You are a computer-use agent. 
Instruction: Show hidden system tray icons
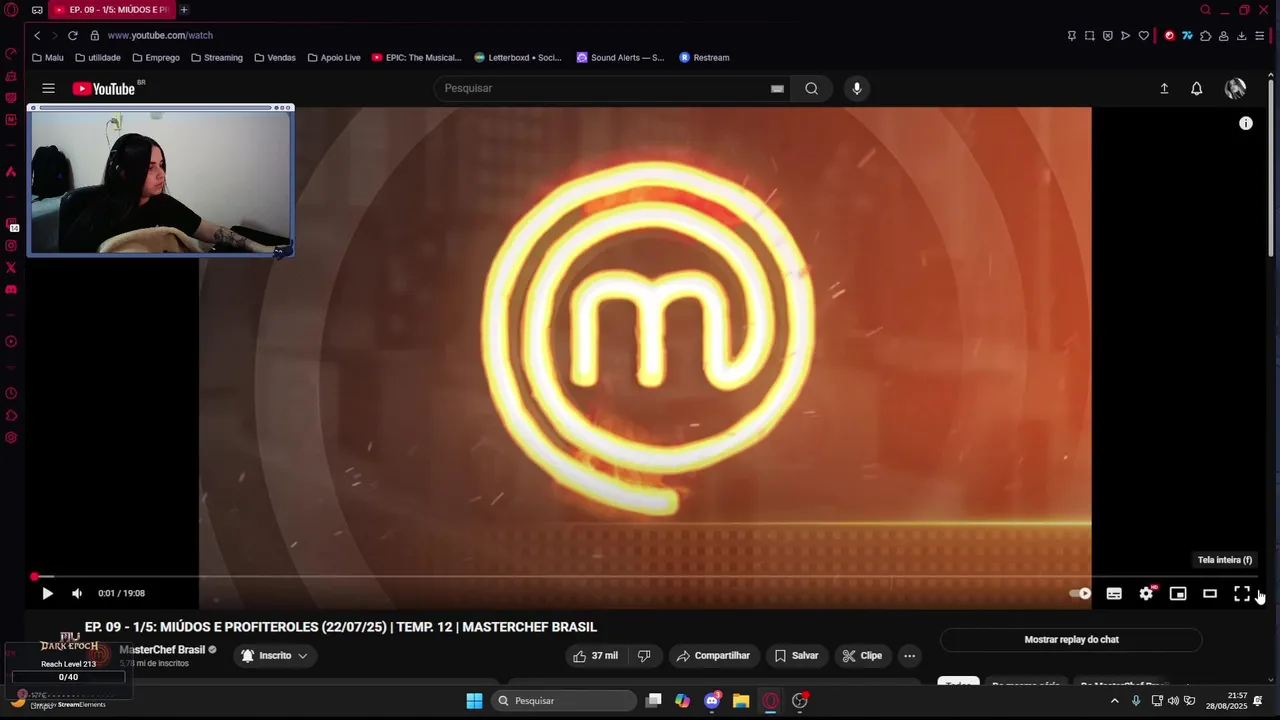(1114, 701)
